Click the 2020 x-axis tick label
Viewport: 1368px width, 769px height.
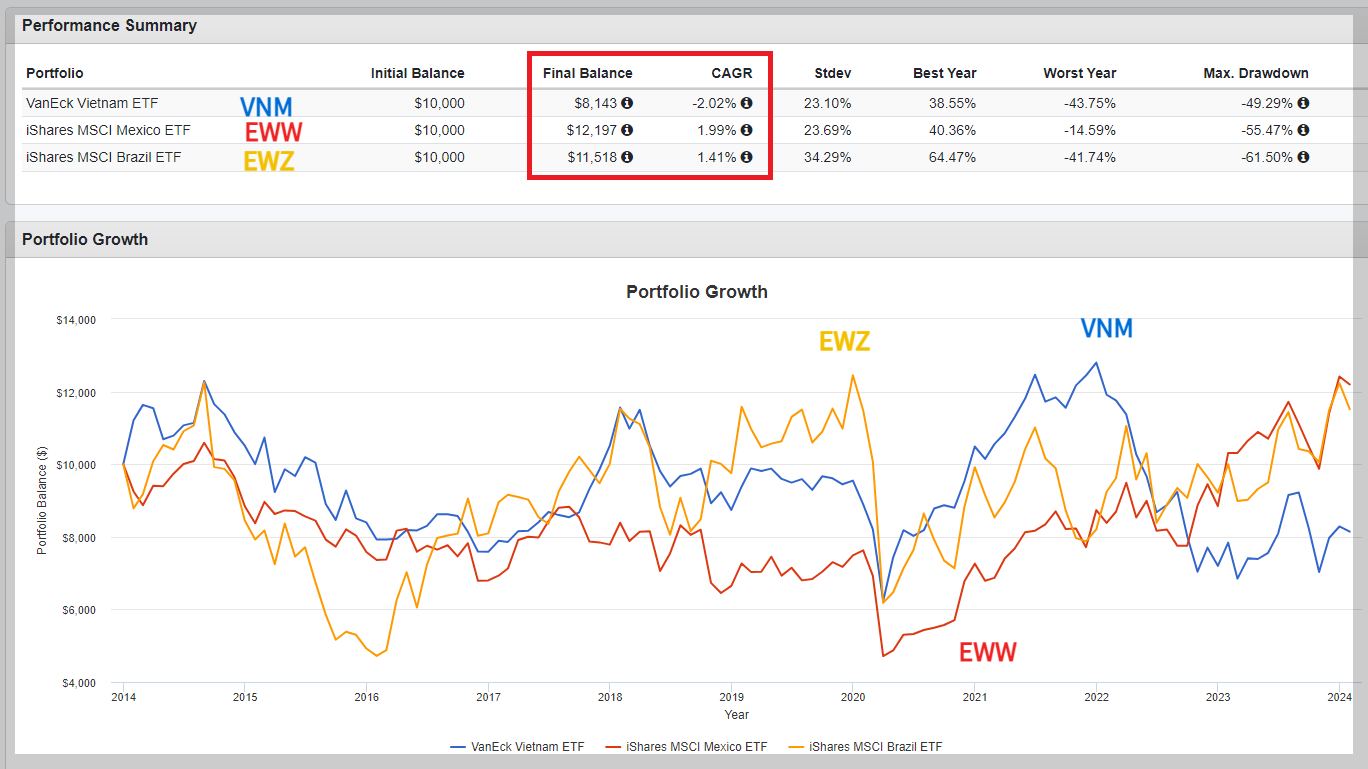point(853,698)
